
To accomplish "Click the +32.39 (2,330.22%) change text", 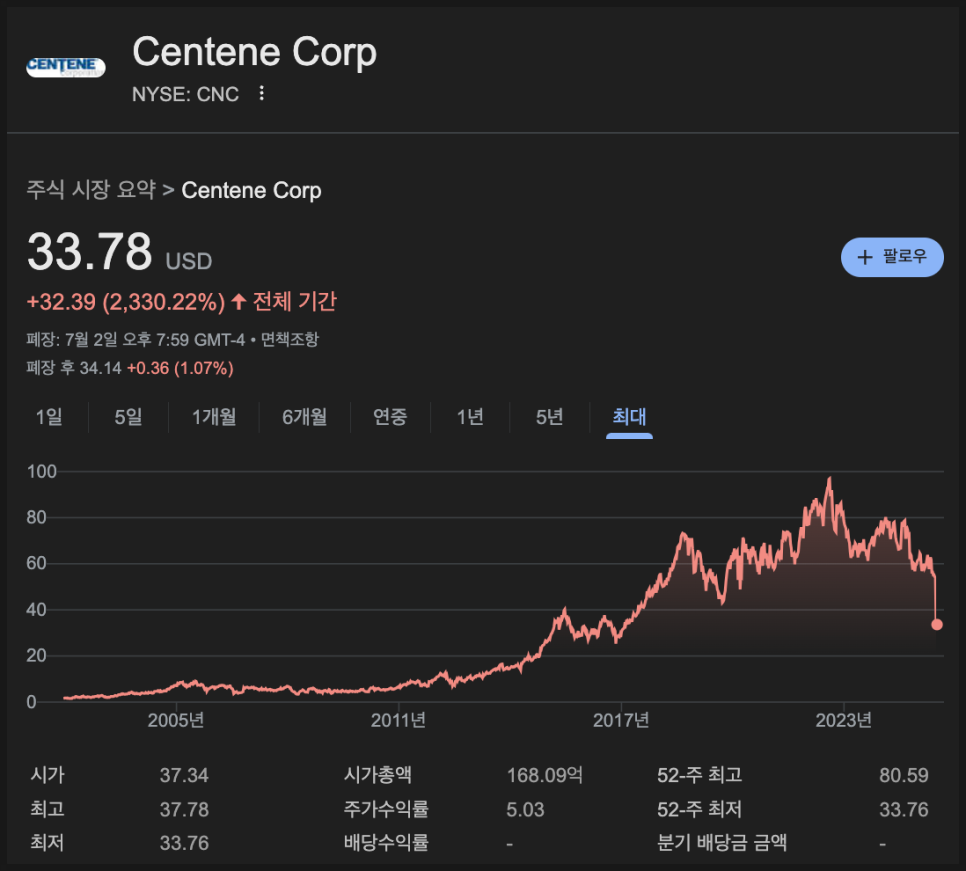I will pos(126,302).
